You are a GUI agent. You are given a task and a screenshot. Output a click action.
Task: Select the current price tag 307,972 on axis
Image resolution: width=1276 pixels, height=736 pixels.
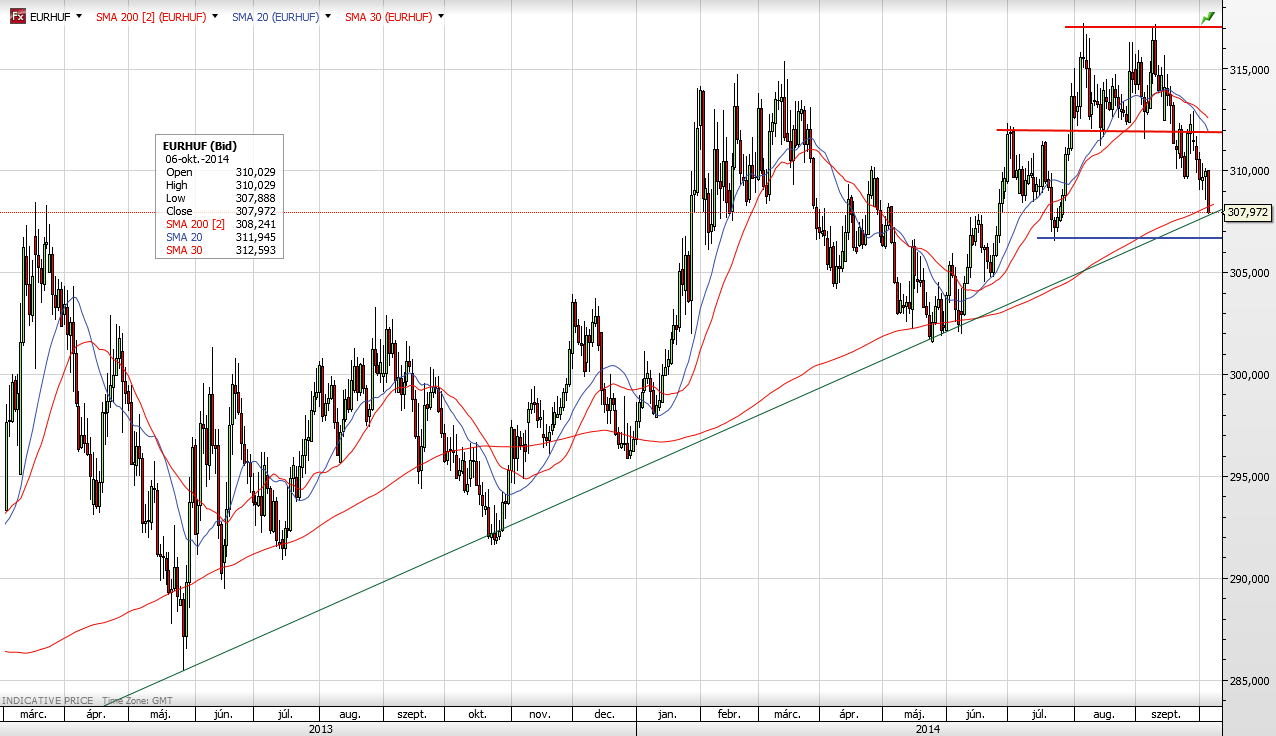[x=1248, y=212]
